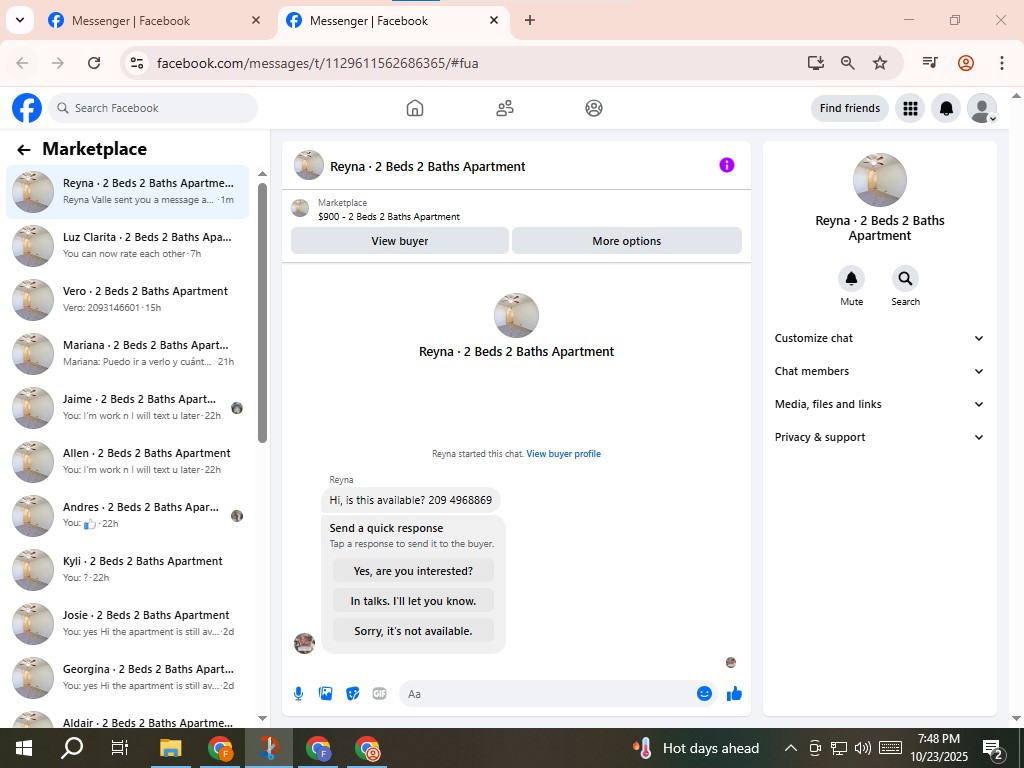Show hidden system tray icons

[790, 748]
